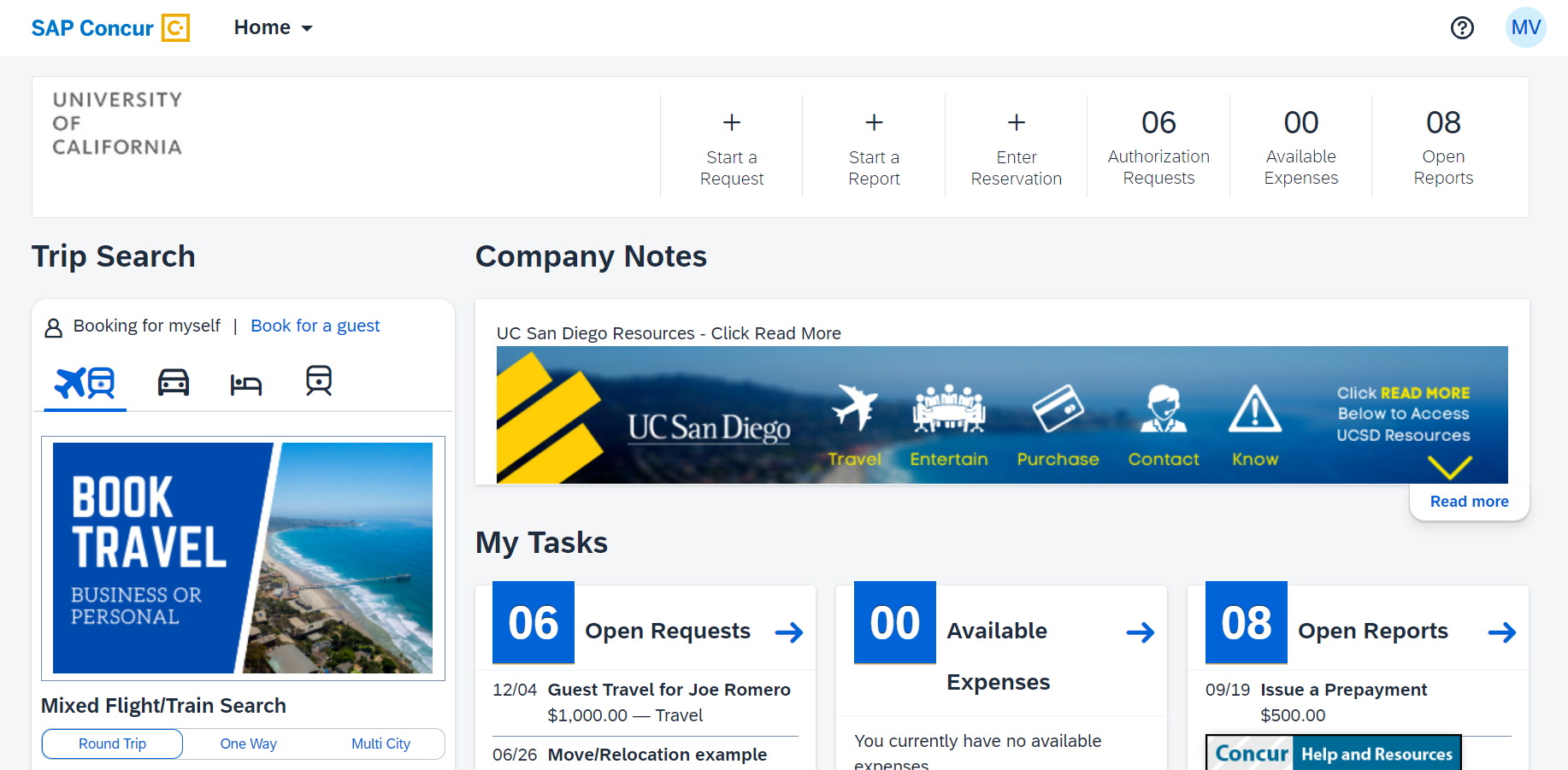Open Concur help via question mark icon
This screenshot has height=770, width=1568.
tap(1462, 27)
